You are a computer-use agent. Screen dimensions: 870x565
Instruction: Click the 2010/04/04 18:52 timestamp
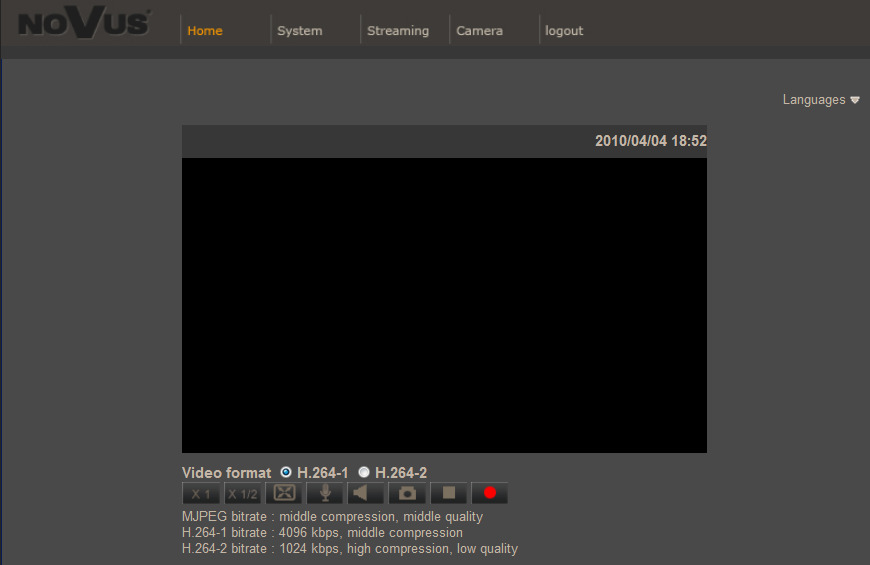pyautogui.click(x=651, y=141)
